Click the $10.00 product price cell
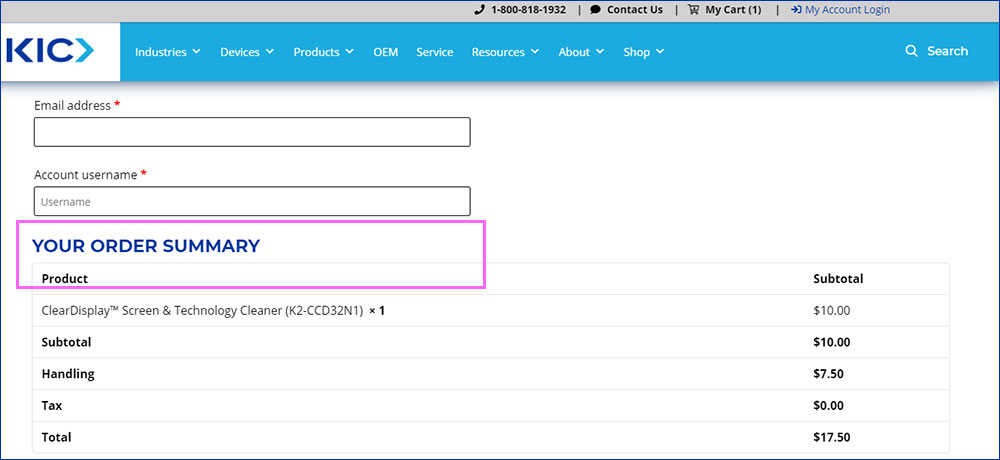The width and height of the screenshot is (1000, 460). pyautogui.click(x=832, y=311)
